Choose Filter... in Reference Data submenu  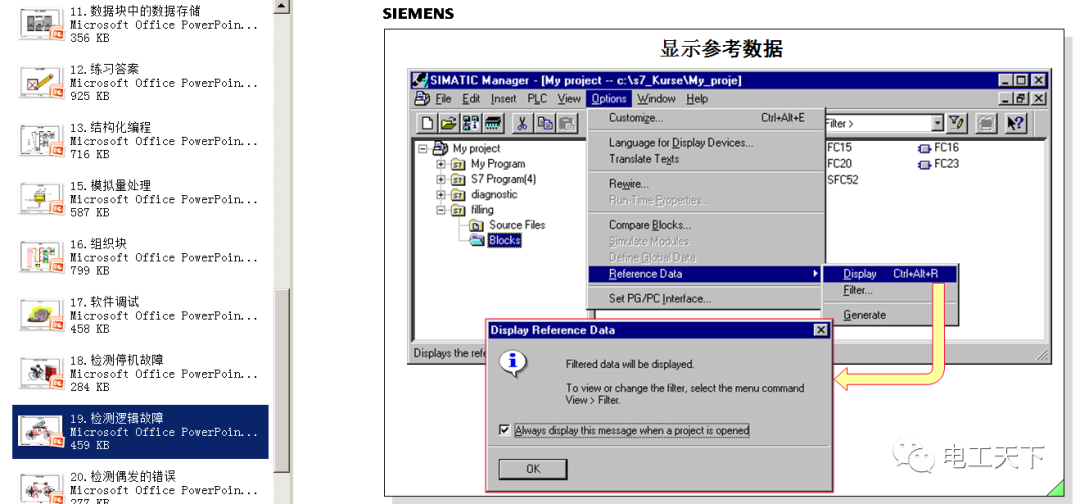[891, 291]
